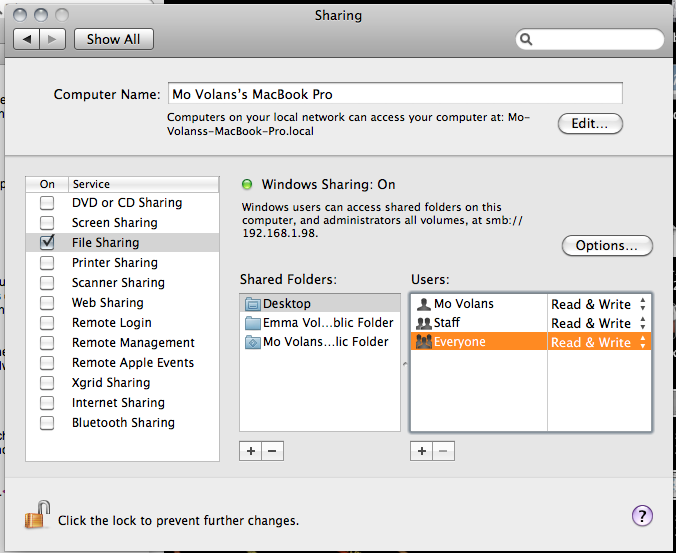The image size is (676, 553).
Task: Select Emma Vol...blic Folder row
Action: (320, 323)
